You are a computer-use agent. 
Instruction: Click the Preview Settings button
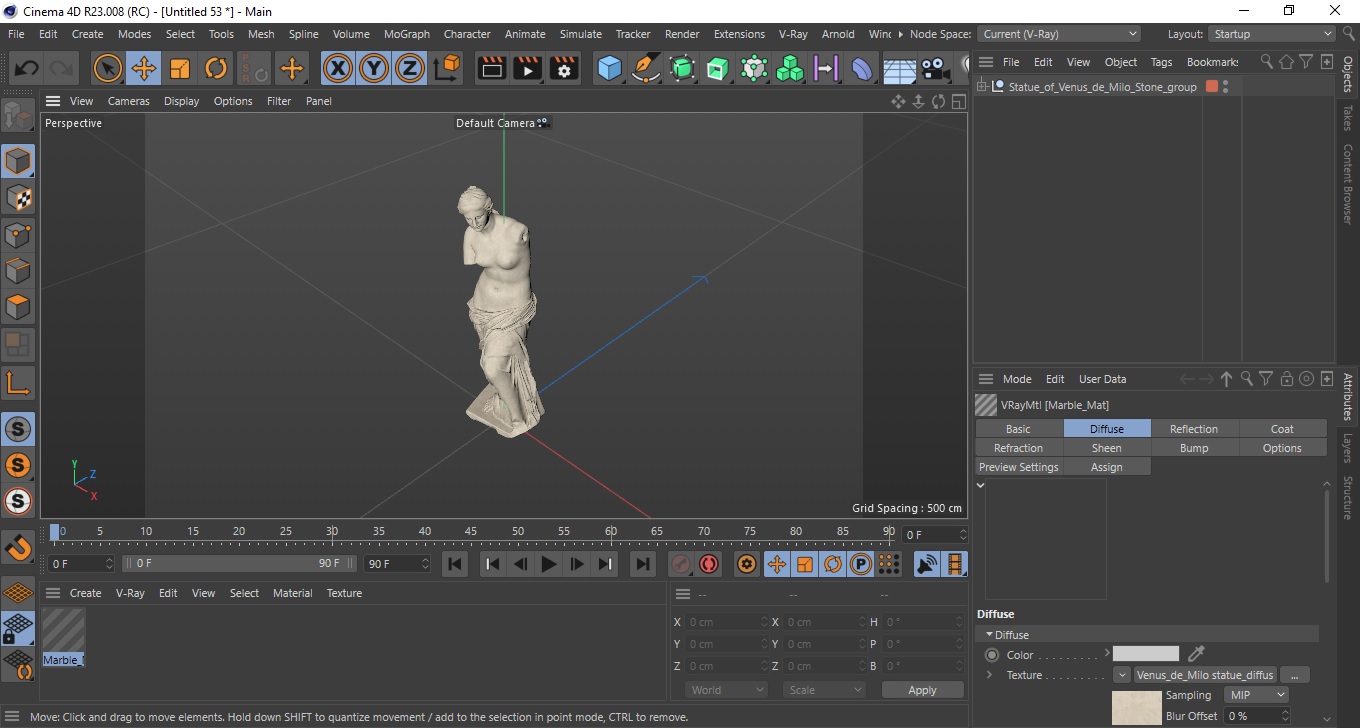coord(1018,467)
